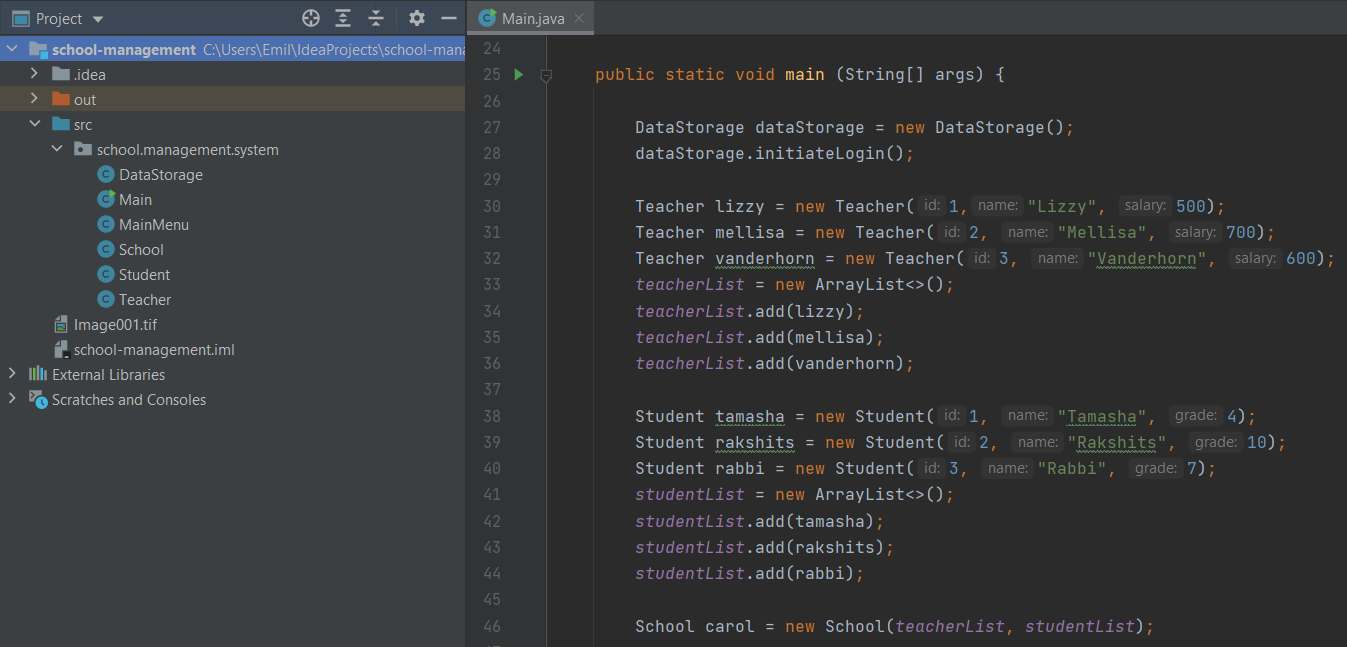Screen dimensions: 1347x647
Task: Select the Teacher class in project tree
Action: click(144, 300)
